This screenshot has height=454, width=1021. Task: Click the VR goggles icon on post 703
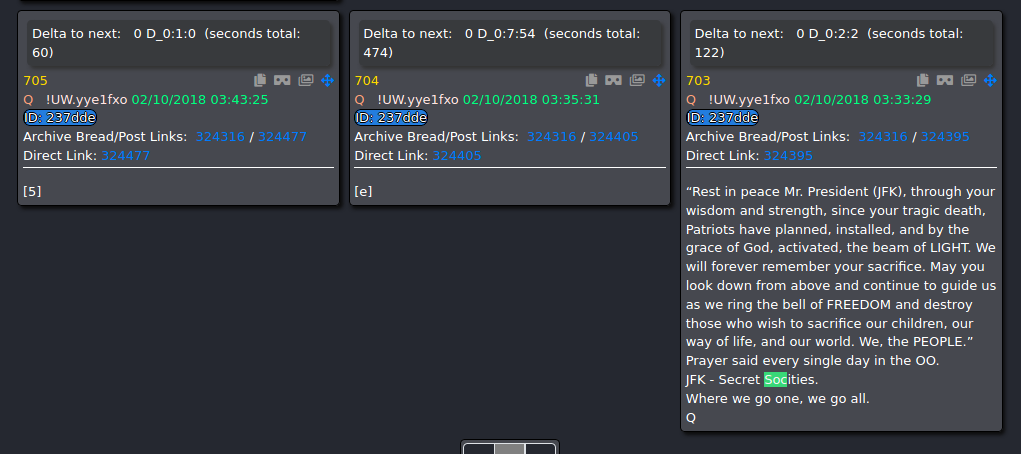[x=945, y=80]
